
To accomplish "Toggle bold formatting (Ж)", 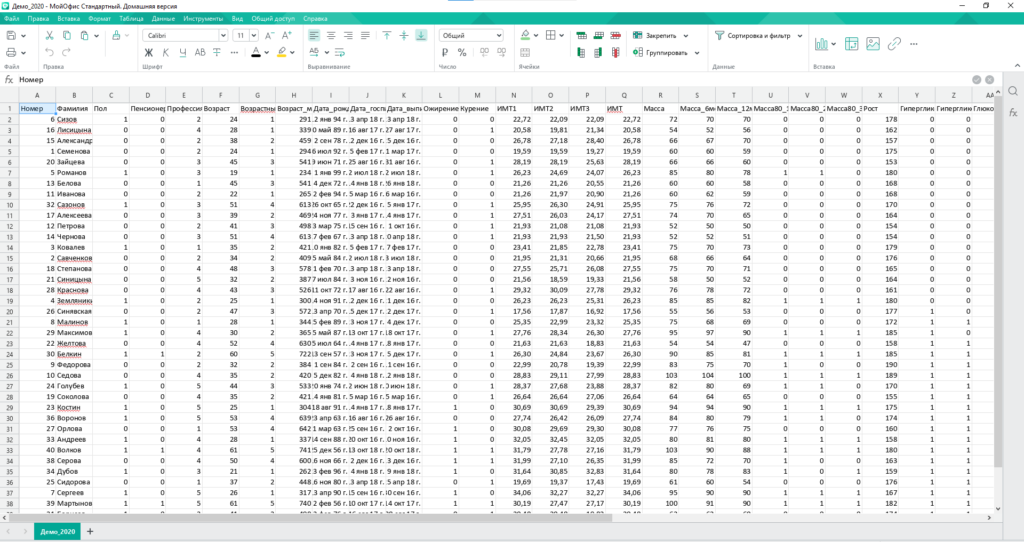I will [149, 52].
